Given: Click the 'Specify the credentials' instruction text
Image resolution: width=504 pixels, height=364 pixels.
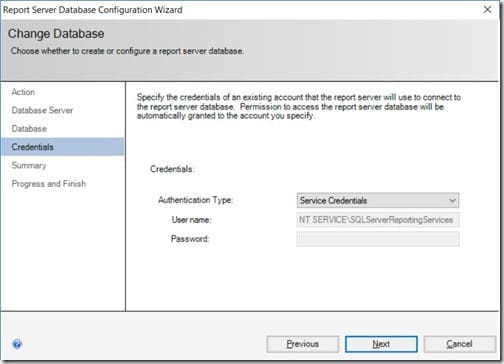Looking at the screenshot, I should point(299,107).
